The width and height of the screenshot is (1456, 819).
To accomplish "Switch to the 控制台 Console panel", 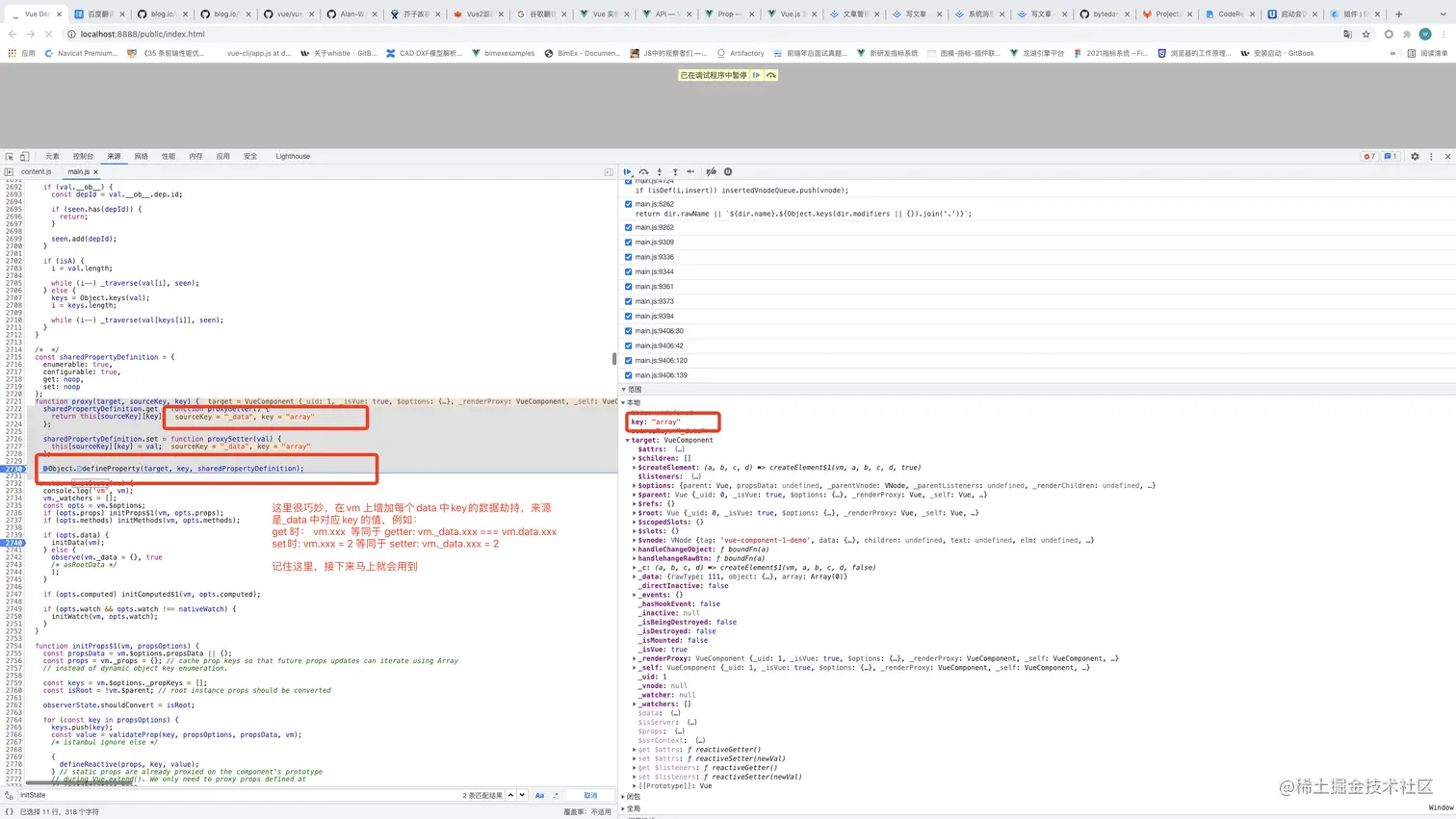I will 83,156.
